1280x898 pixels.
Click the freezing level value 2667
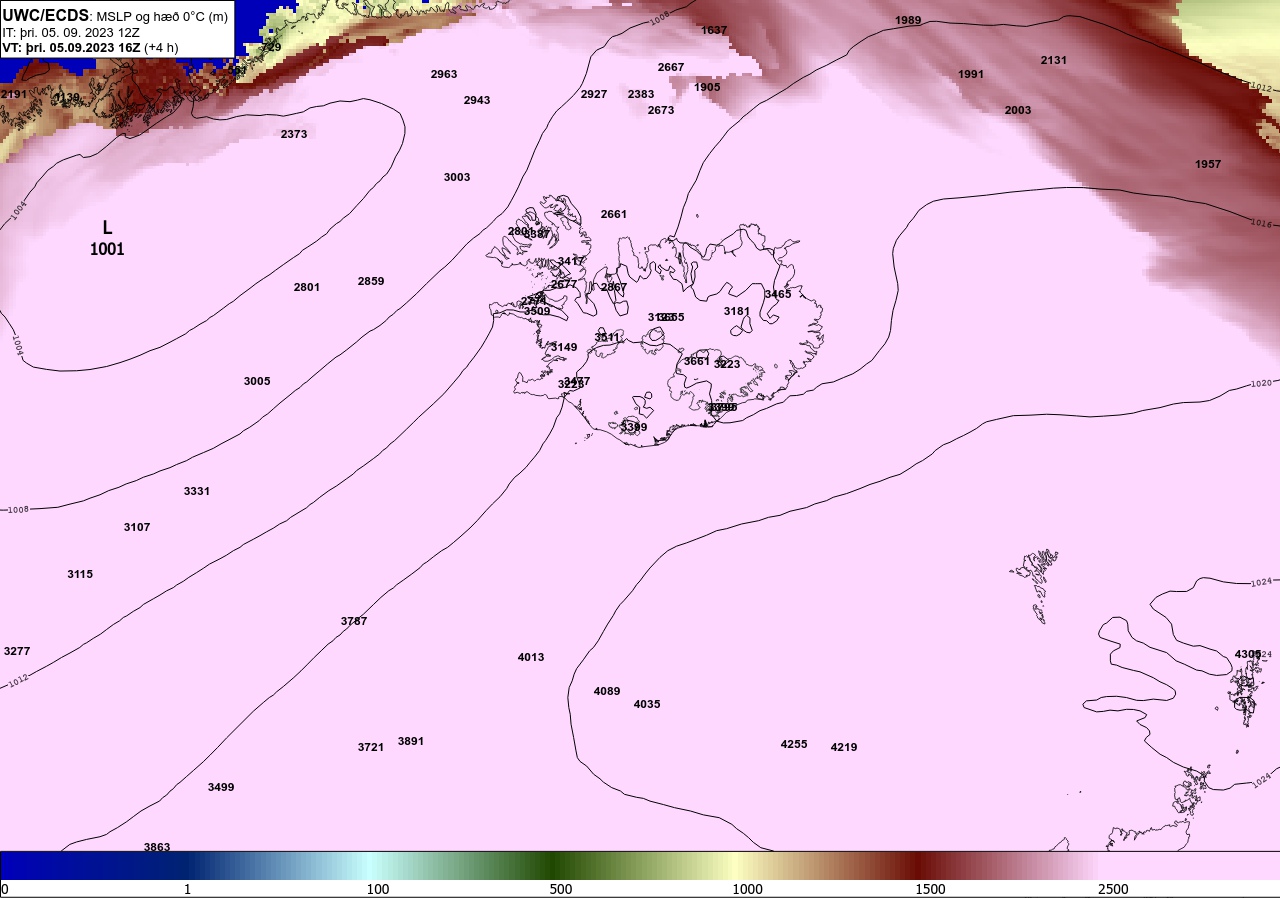click(671, 67)
